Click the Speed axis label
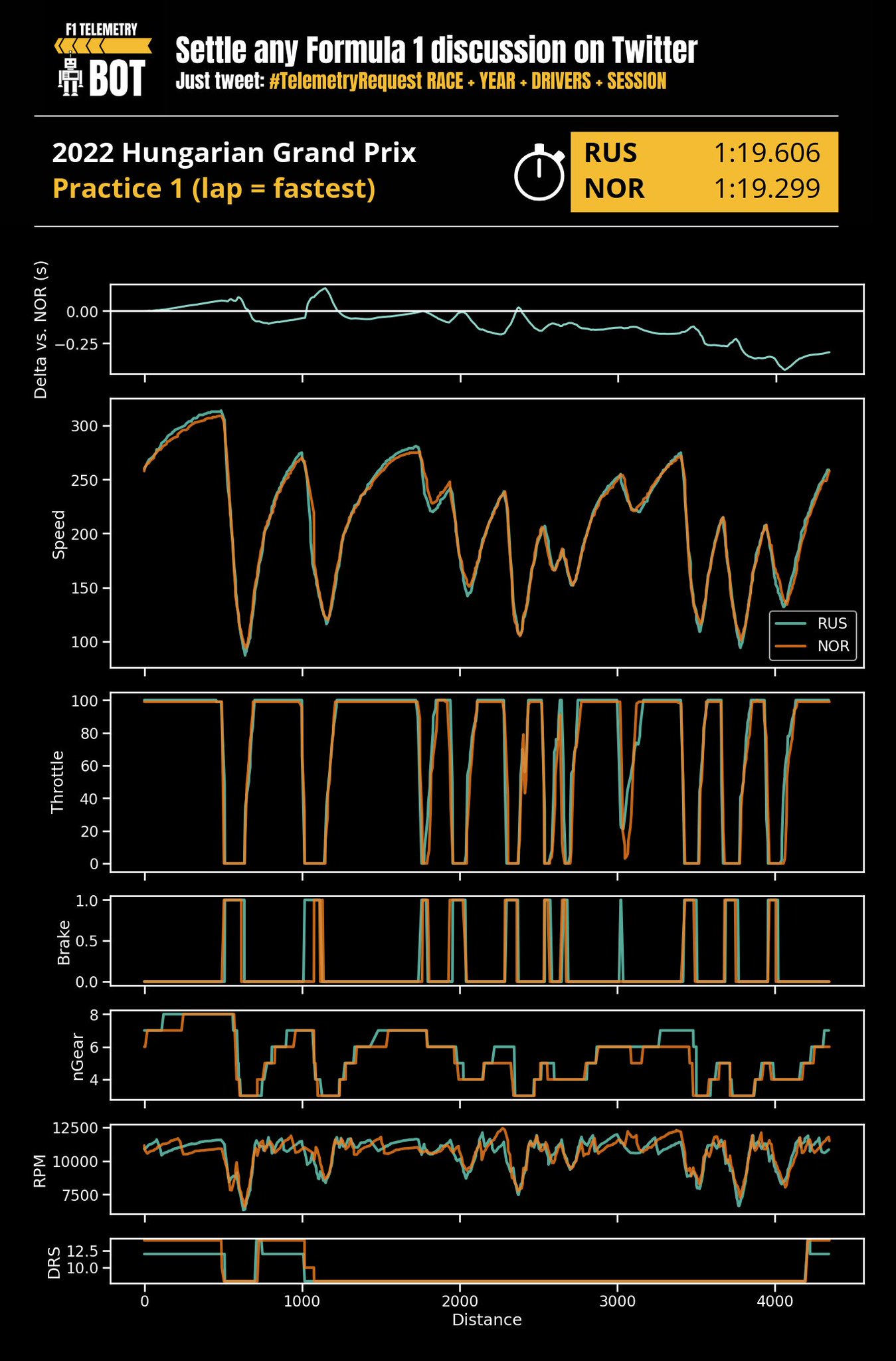Screen dimensions: 896x1361 click(59, 534)
